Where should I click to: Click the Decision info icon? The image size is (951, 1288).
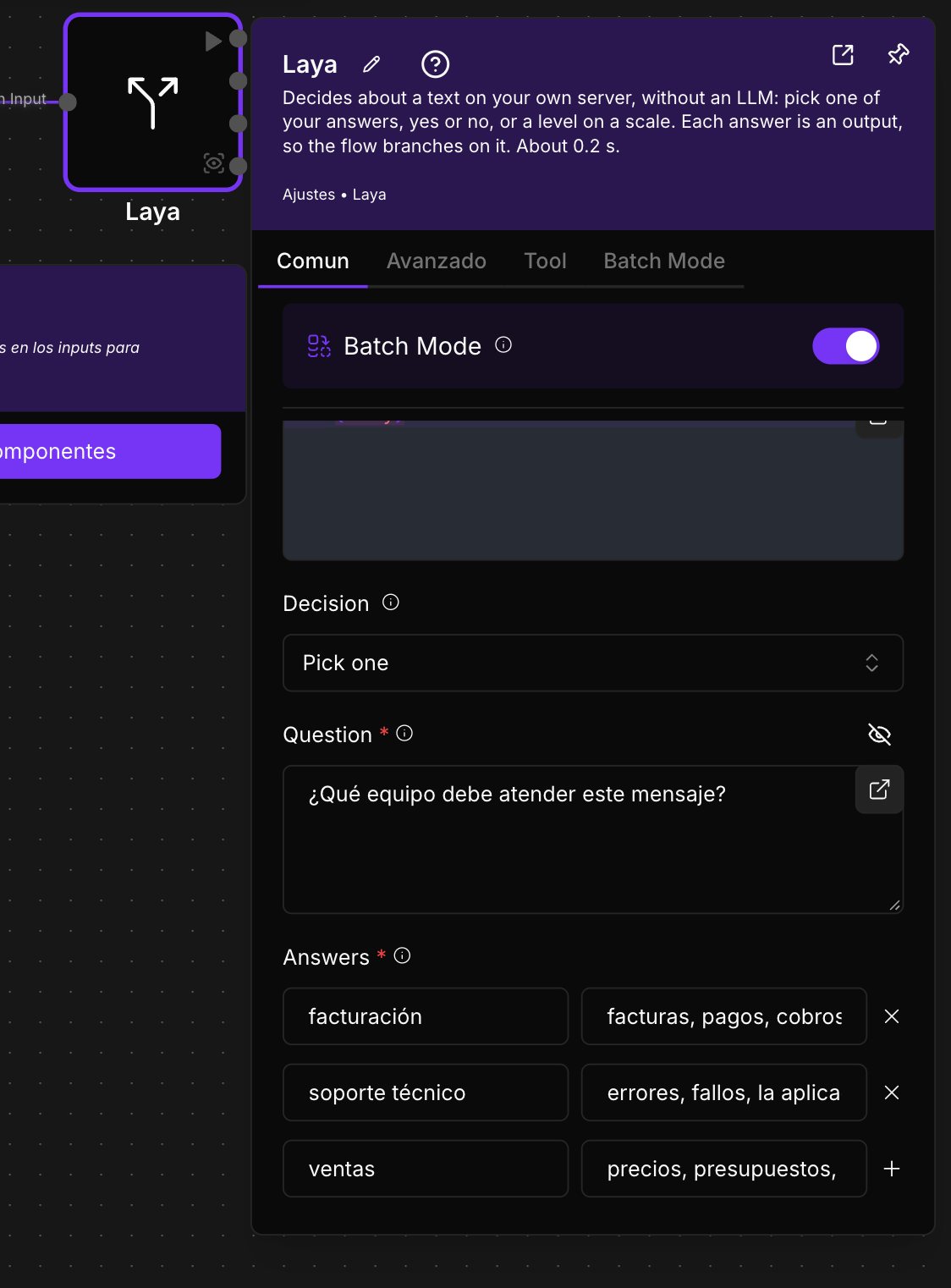[391, 602]
